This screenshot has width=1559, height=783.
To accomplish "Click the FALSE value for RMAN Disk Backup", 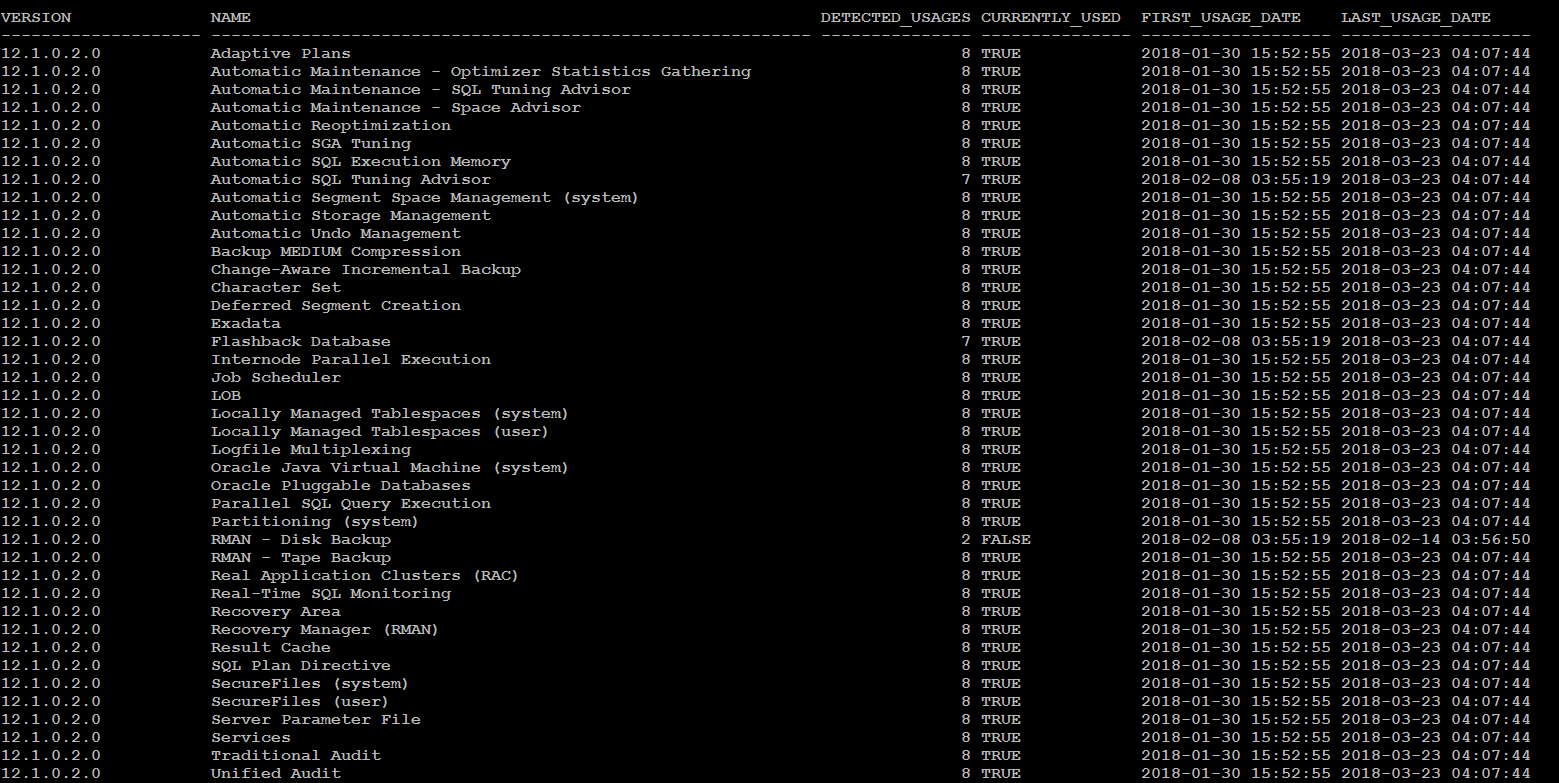I will 1006,539.
